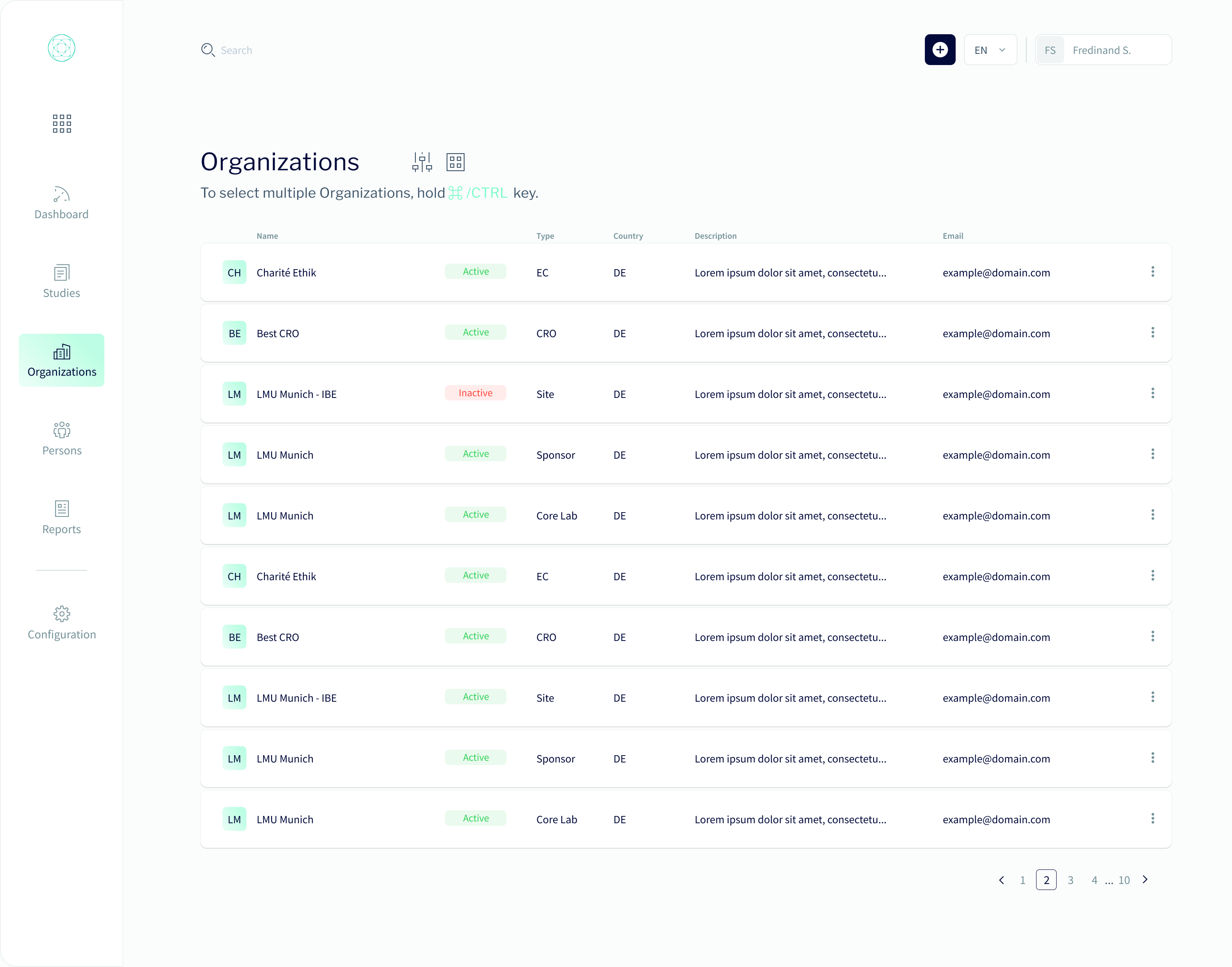Go to previous page arrow
This screenshot has height=967, width=1232.
pyautogui.click(x=1002, y=880)
